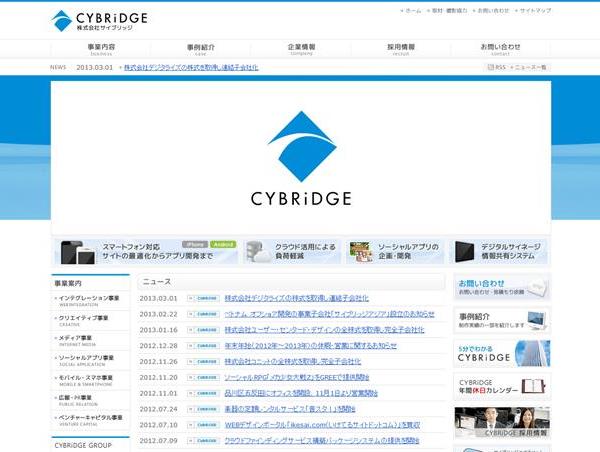Screen dimensions: 600x452
Task: Open the 2012.07.24 news headline
Action: [x=290, y=409]
